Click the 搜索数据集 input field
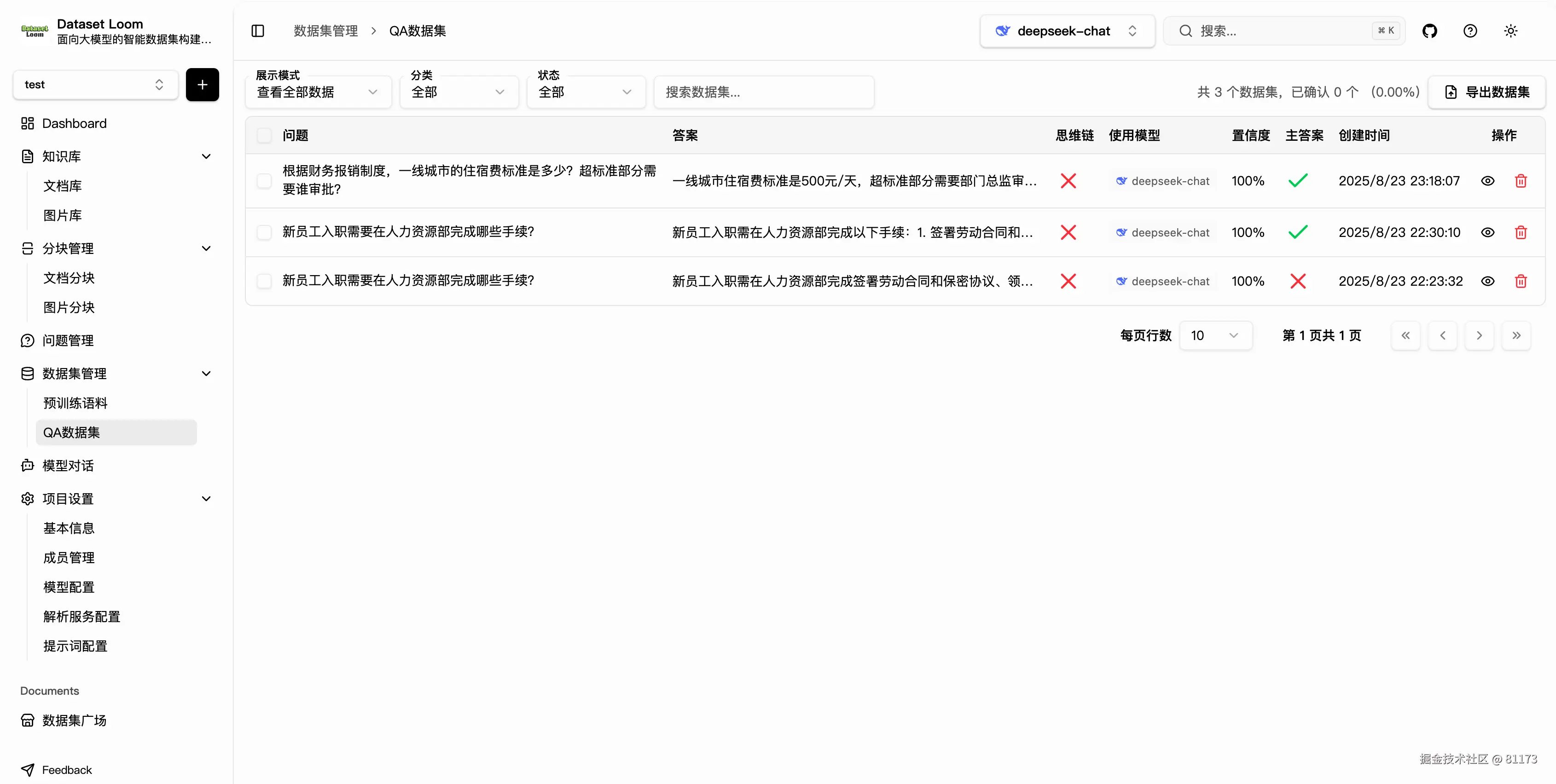The image size is (1556, 784). (764, 92)
